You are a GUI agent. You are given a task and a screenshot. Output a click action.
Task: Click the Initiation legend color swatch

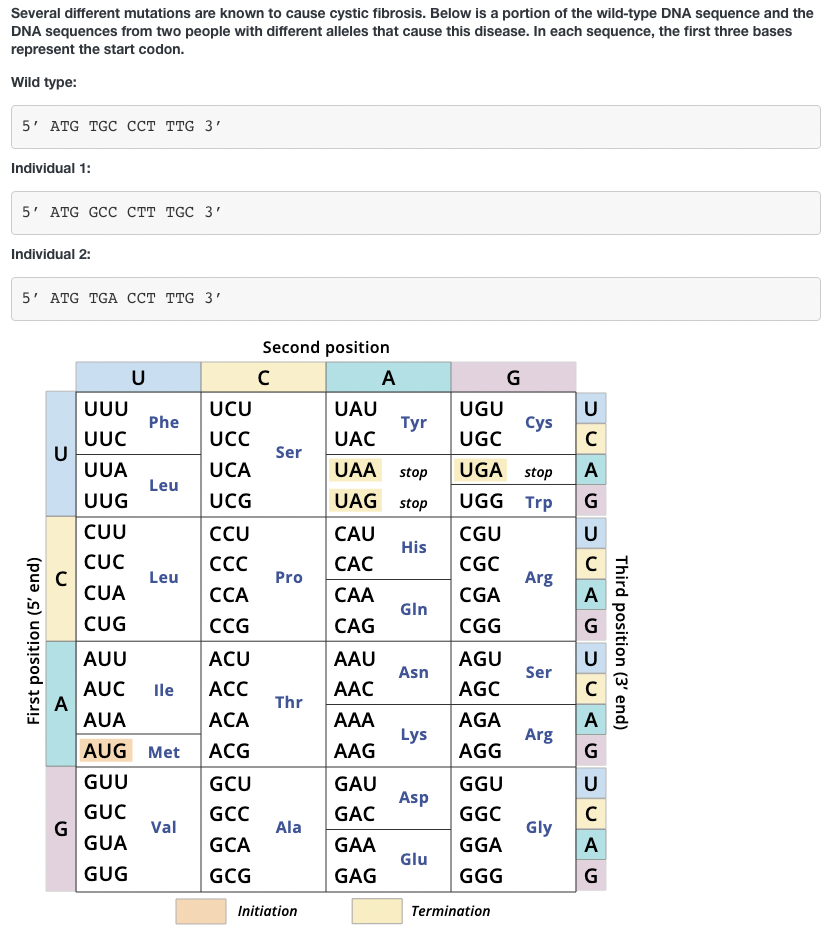coord(200,911)
